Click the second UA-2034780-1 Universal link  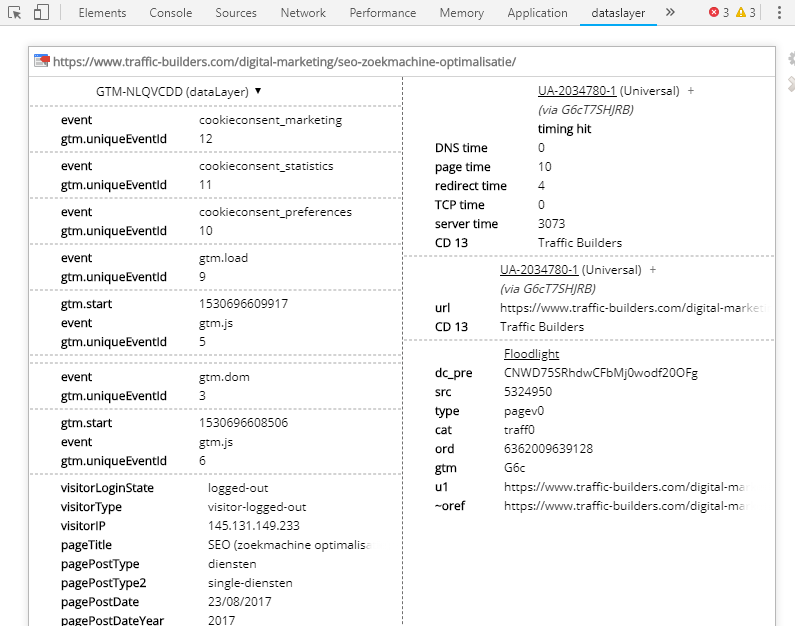(539, 270)
